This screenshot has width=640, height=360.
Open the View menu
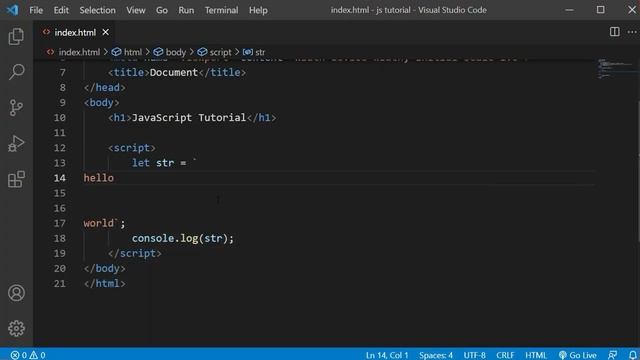pos(136,10)
